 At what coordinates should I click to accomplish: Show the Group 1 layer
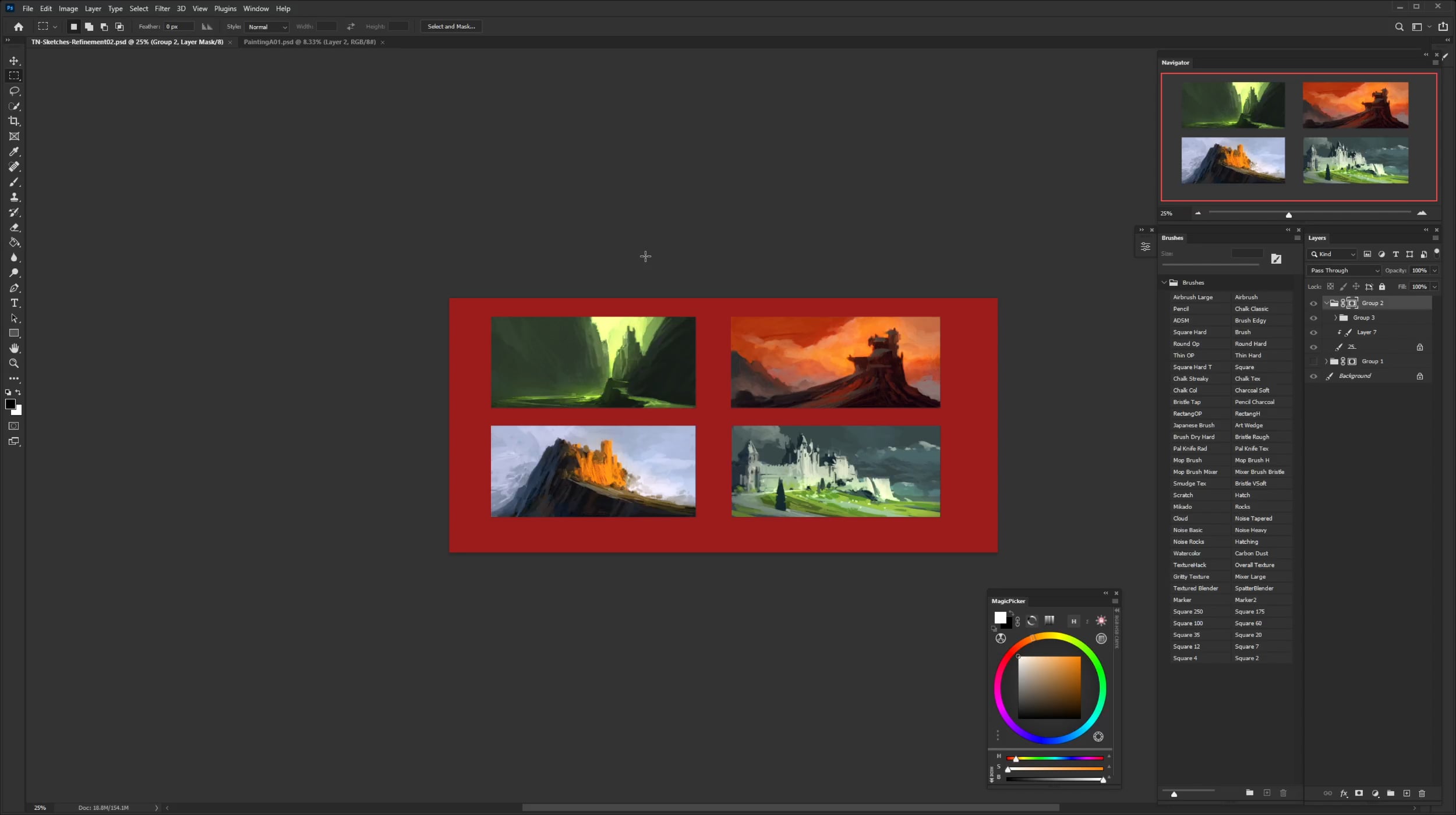click(x=1313, y=362)
